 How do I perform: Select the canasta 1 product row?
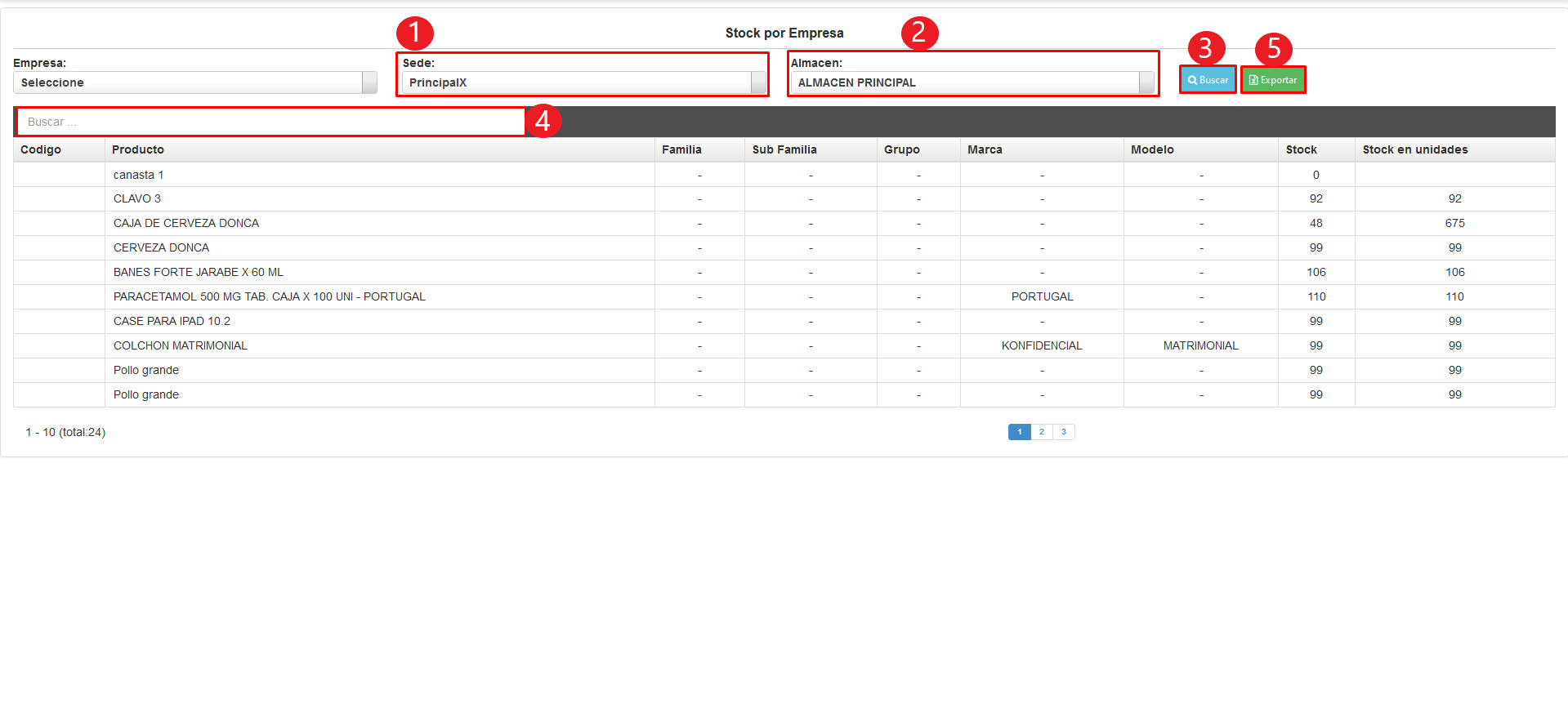pyautogui.click(x=784, y=175)
